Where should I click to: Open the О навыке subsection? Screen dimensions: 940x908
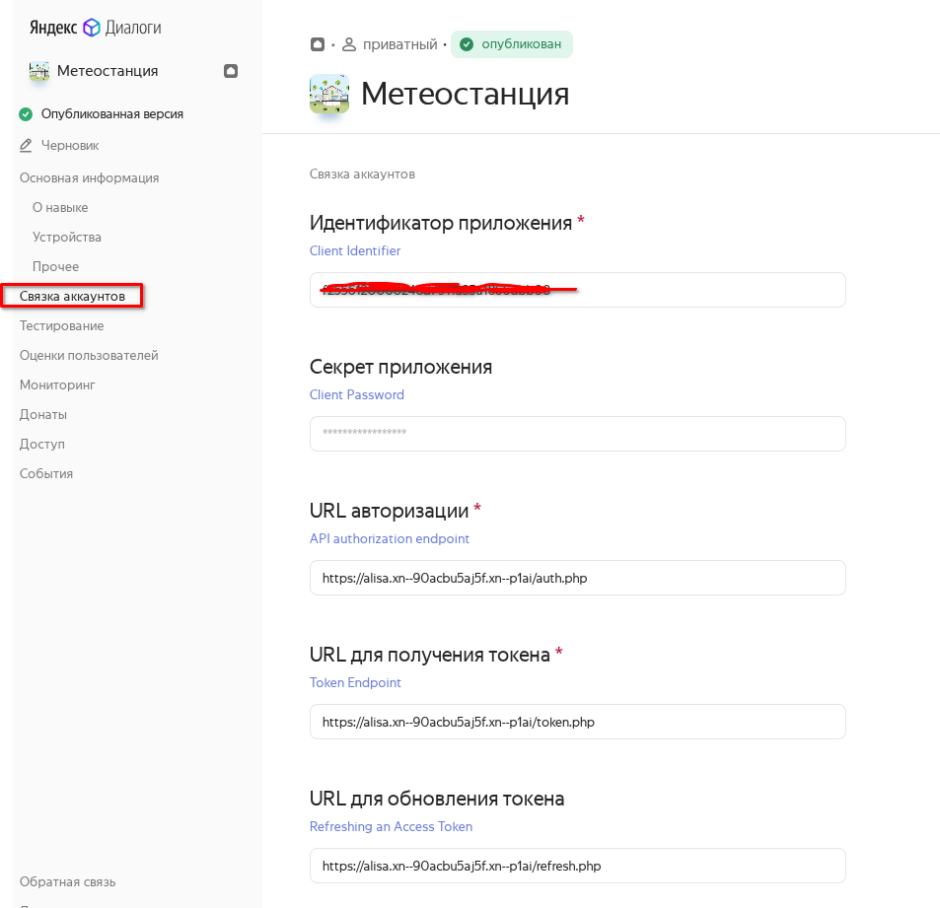60,208
